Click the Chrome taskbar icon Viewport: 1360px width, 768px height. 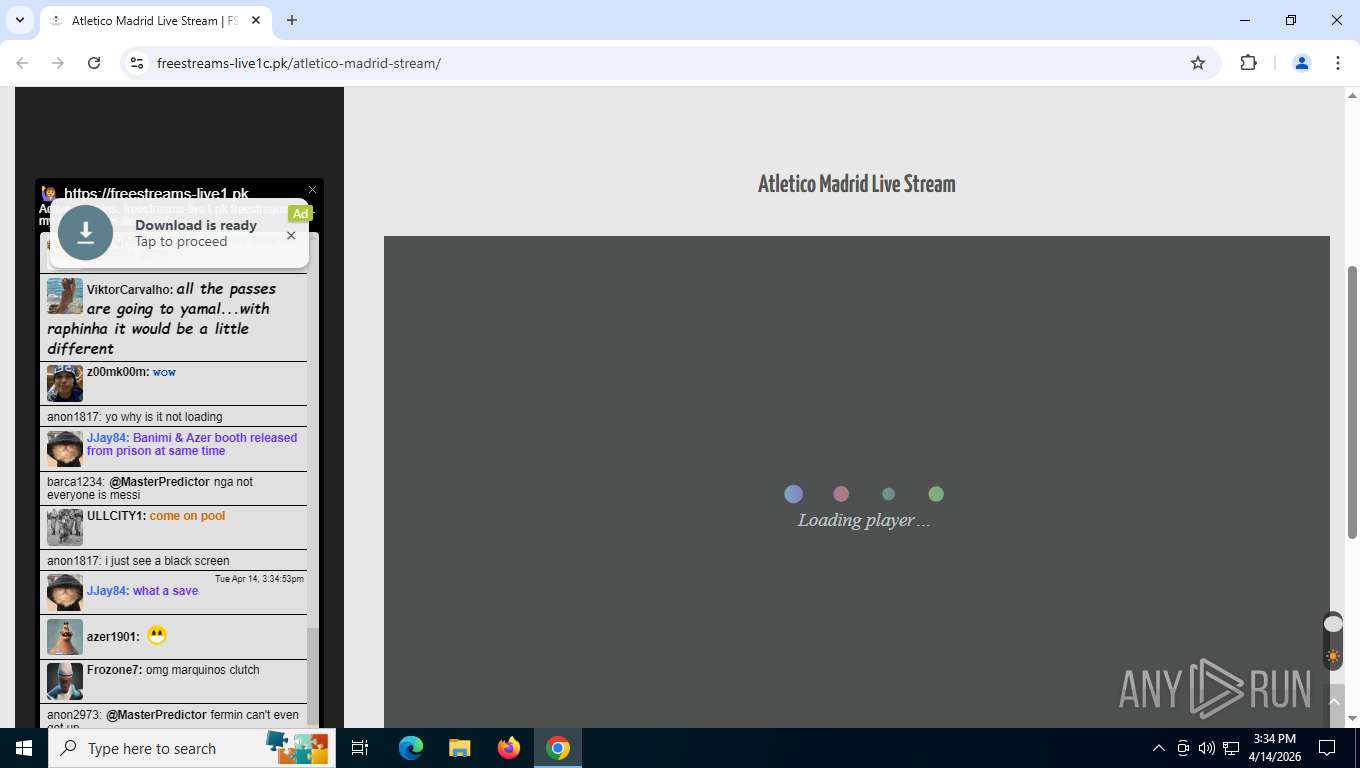point(558,748)
